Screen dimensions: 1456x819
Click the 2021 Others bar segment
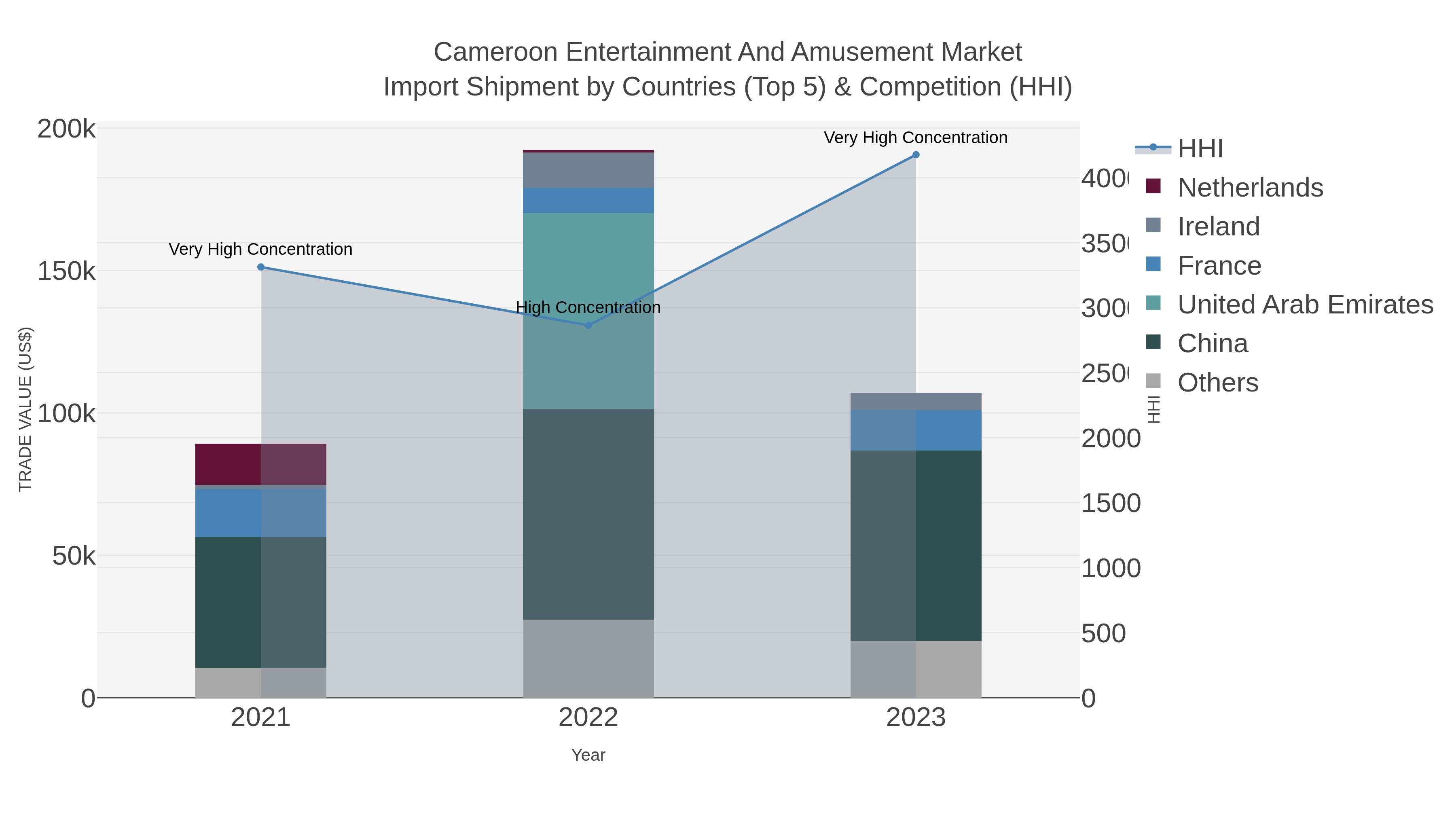pyautogui.click(x=260, y=683)
